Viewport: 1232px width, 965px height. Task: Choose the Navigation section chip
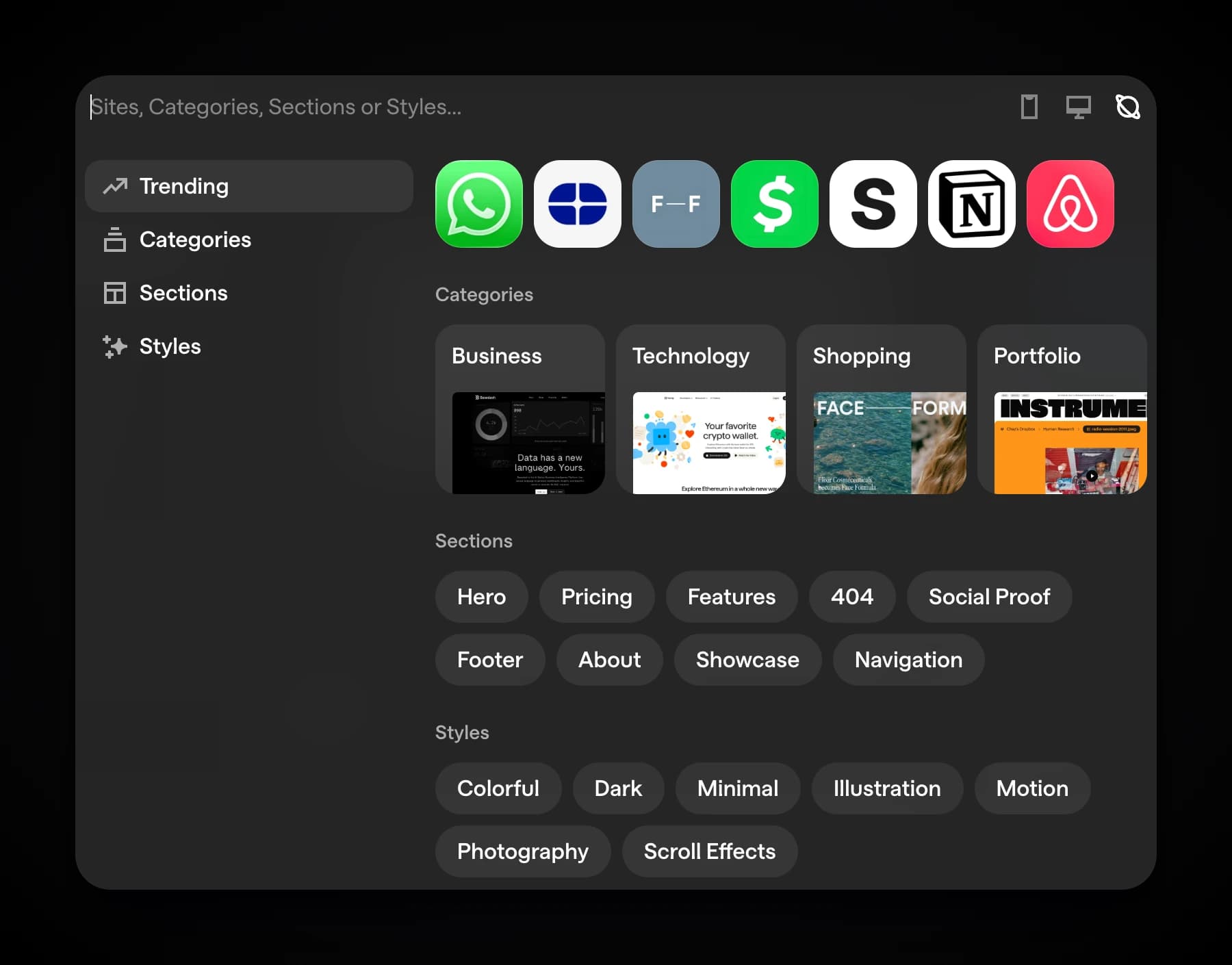pos(909,660)
